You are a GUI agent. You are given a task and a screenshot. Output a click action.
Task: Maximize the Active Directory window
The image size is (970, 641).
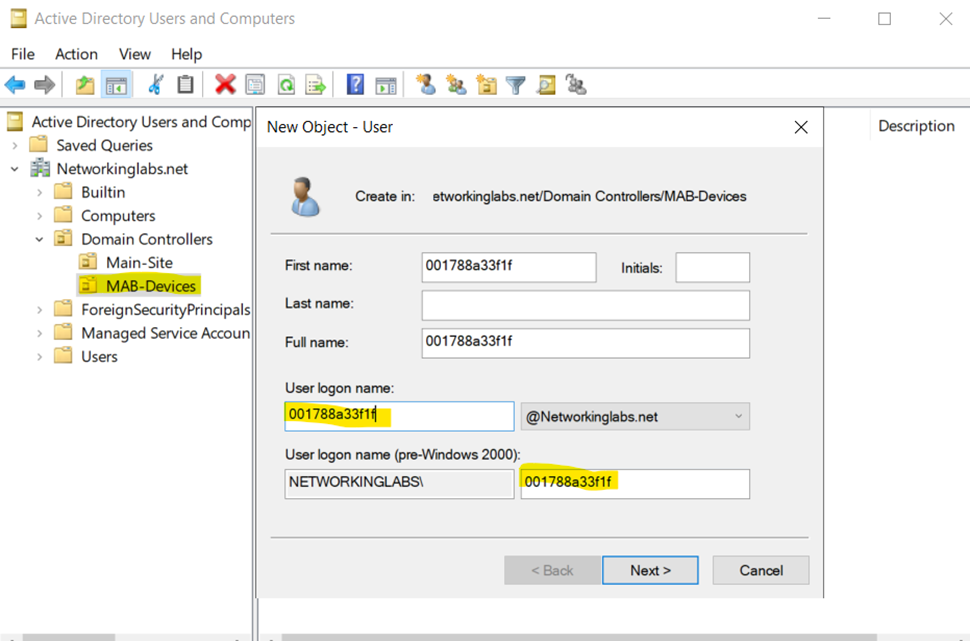pyautogui.click(x=885, y=19)
